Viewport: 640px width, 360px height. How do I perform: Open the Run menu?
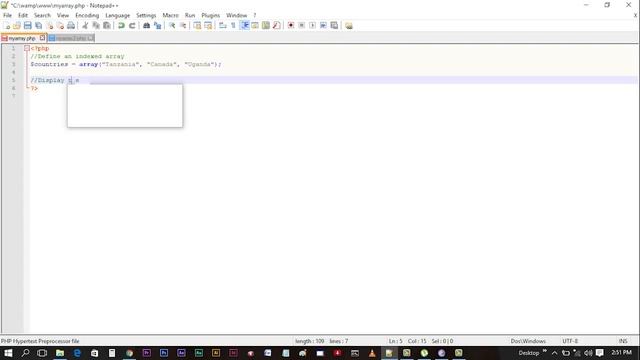190,15
